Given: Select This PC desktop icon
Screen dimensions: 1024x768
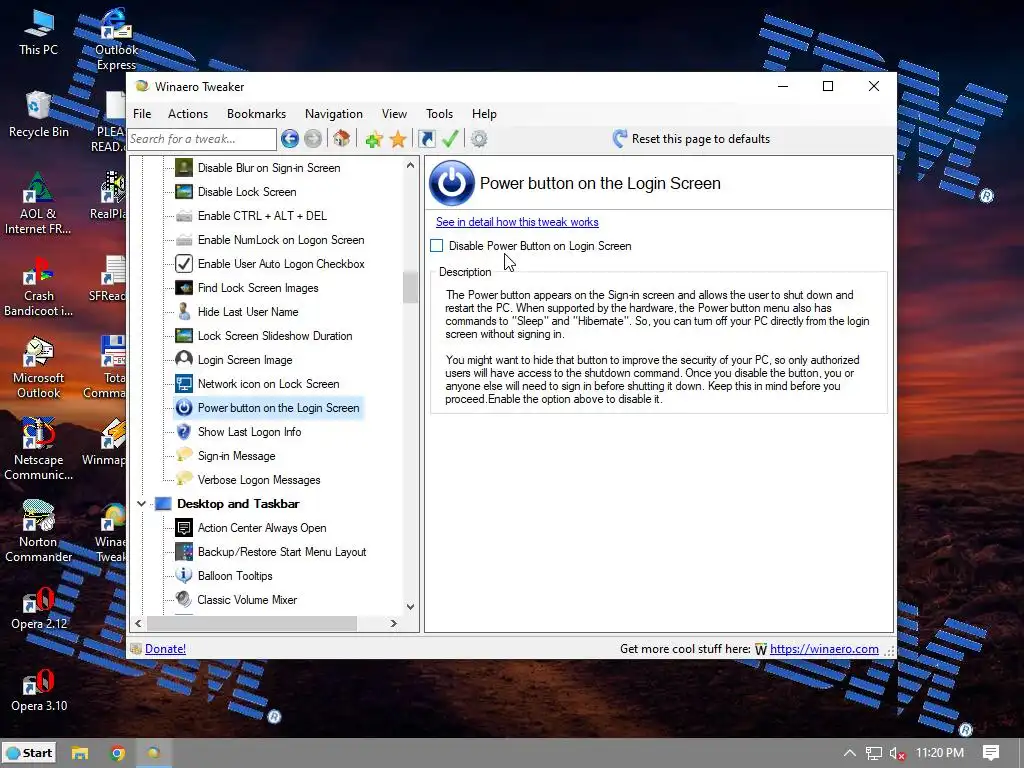Looking at the screenshot, I should 39,32.
